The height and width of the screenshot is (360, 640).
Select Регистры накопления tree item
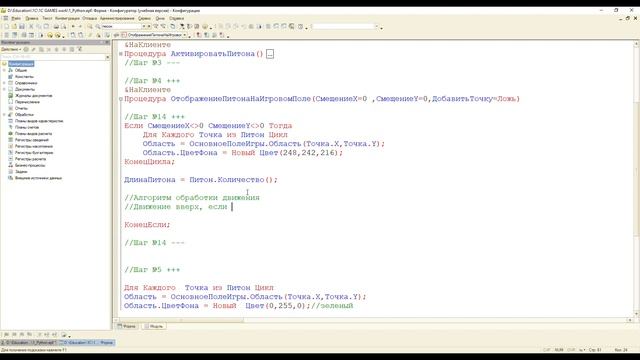pos(34,147)
